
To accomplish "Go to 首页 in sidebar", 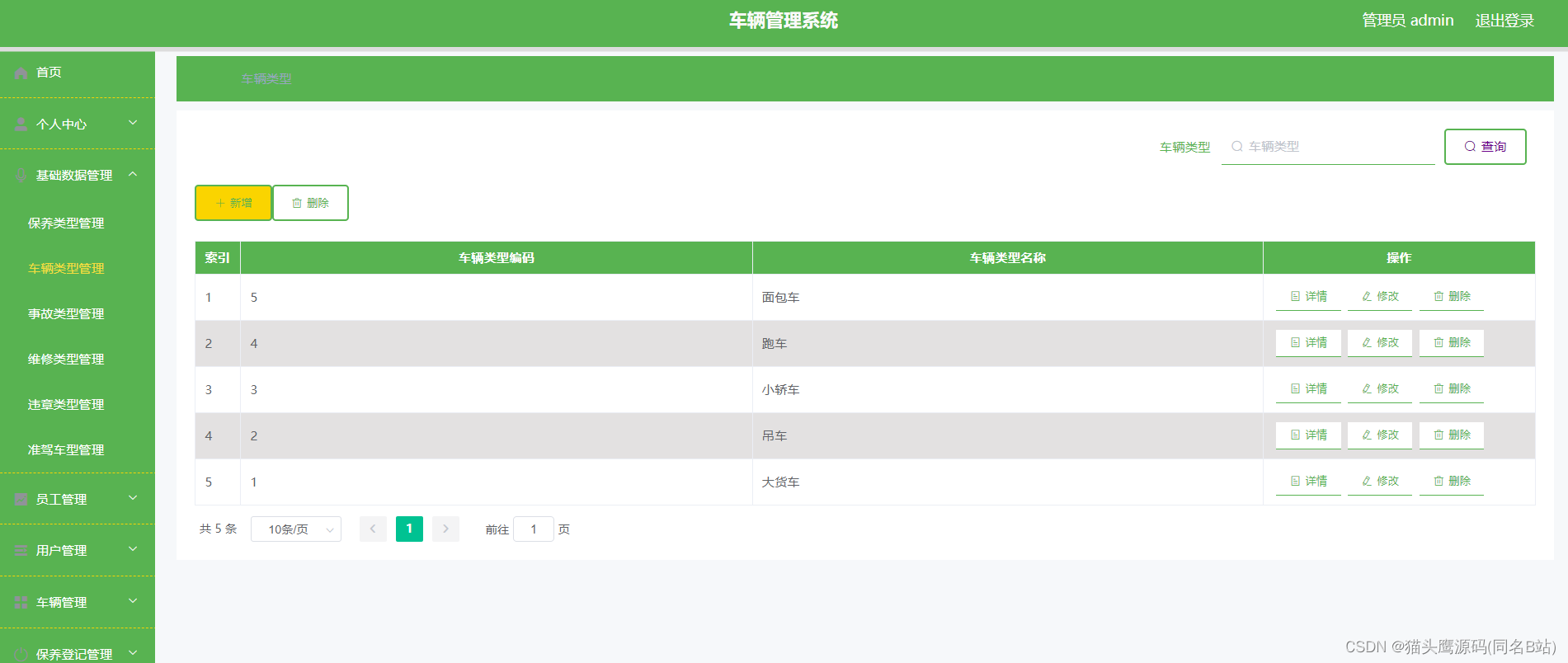I will click(49, 73).
